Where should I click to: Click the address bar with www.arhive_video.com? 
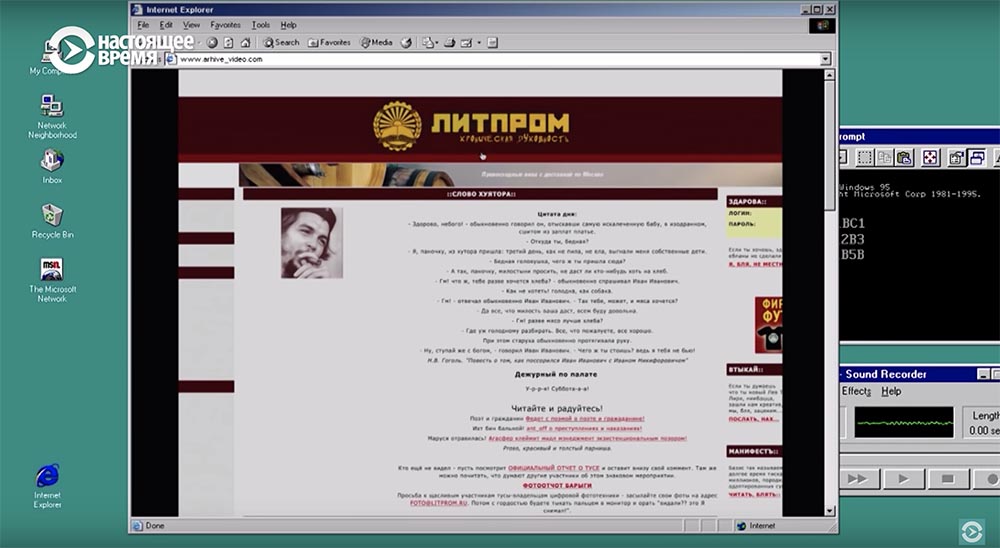pos(492,59)
